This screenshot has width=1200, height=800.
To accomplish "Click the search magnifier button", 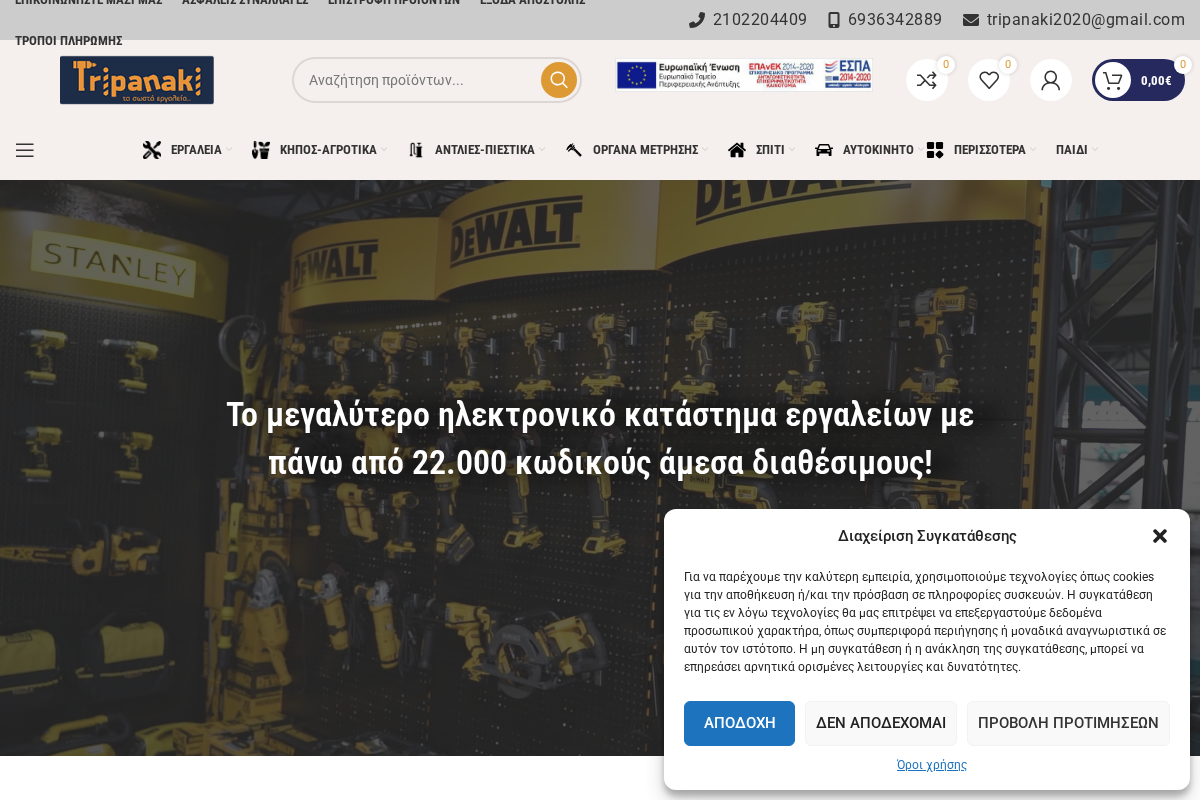I will coord(559,80).
